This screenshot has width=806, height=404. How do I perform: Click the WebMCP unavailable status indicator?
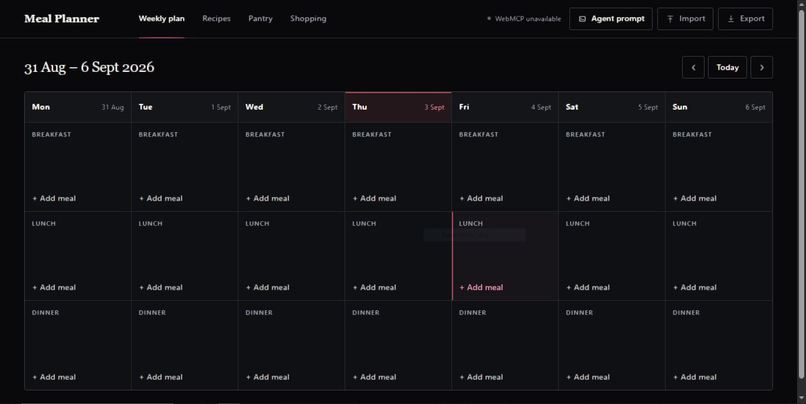[x=524, y=19]
